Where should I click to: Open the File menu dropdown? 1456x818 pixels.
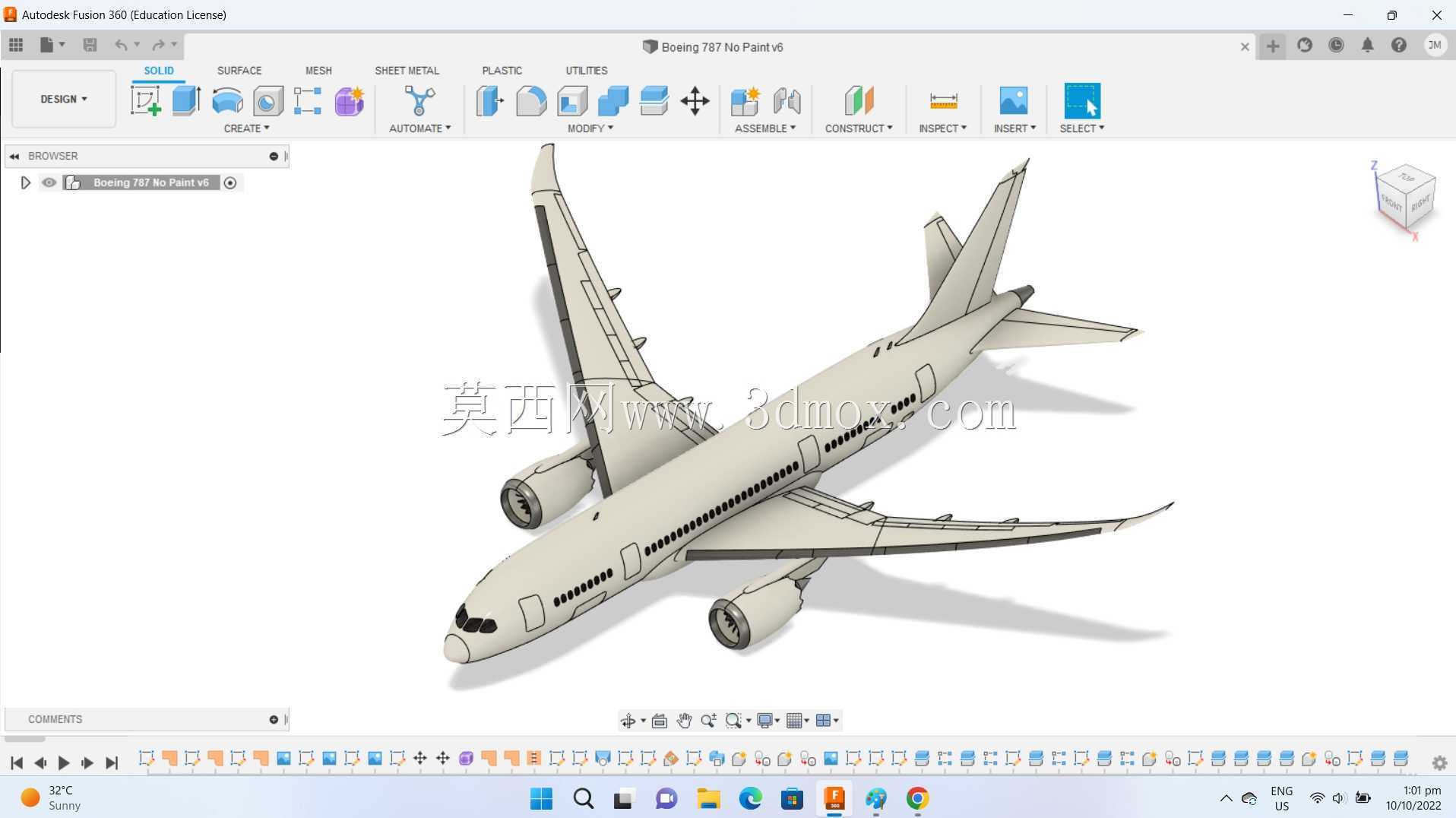coord(52,45)
